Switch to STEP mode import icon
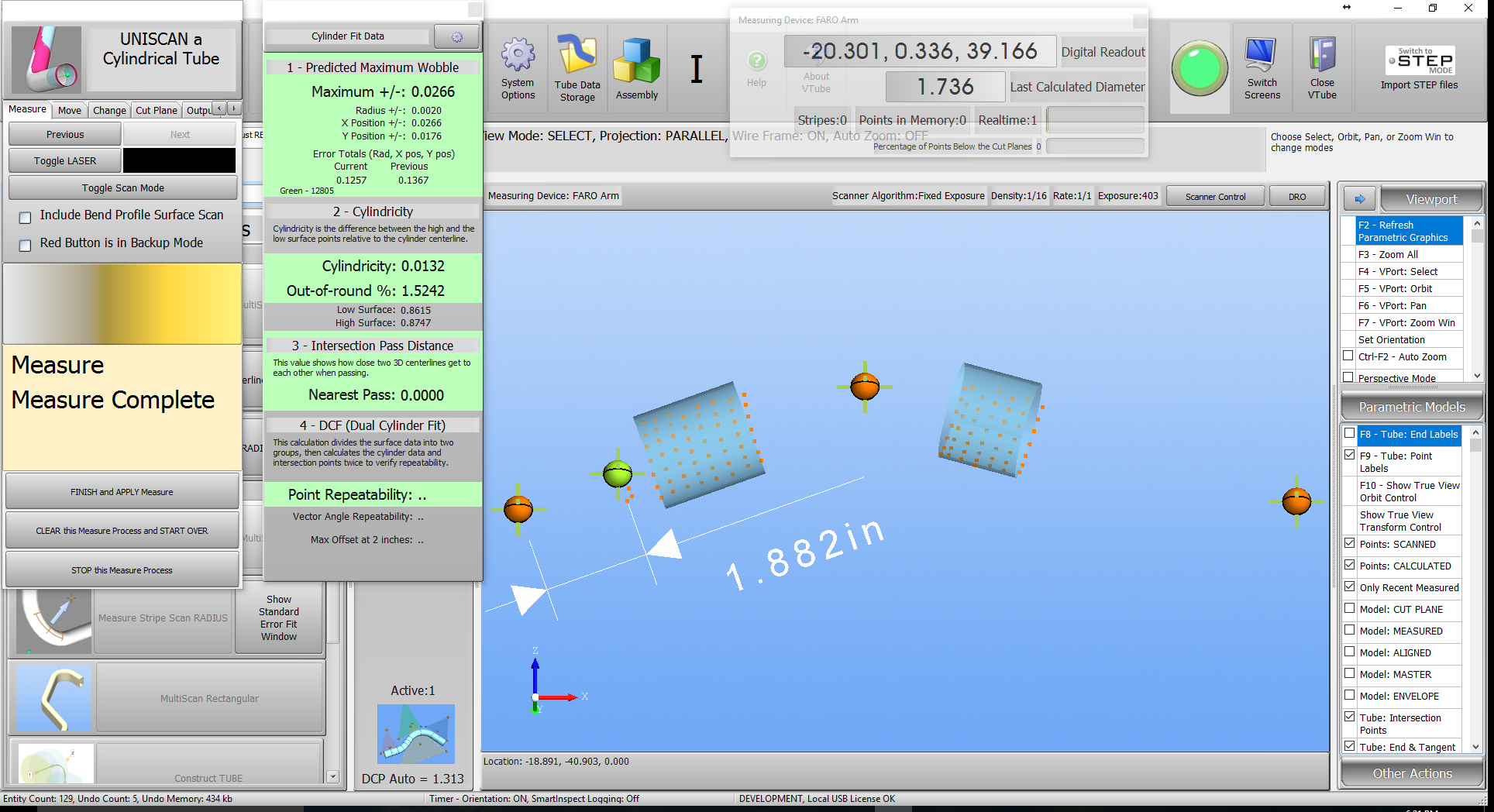This screenshot has width=1494, height=812. point(1420,60)
